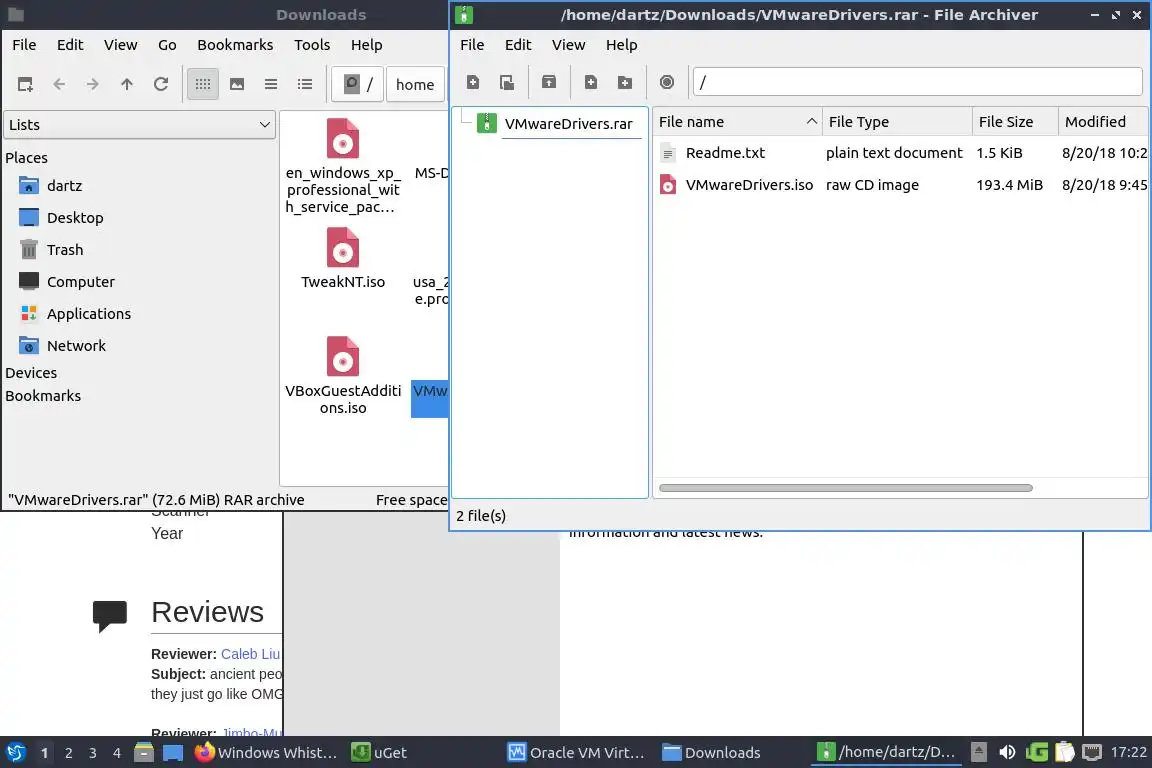This screenshot has width=1152, height=768.
Task: Open Bookmarks menu in Downloads window
Action: click(x=235, y=45)
